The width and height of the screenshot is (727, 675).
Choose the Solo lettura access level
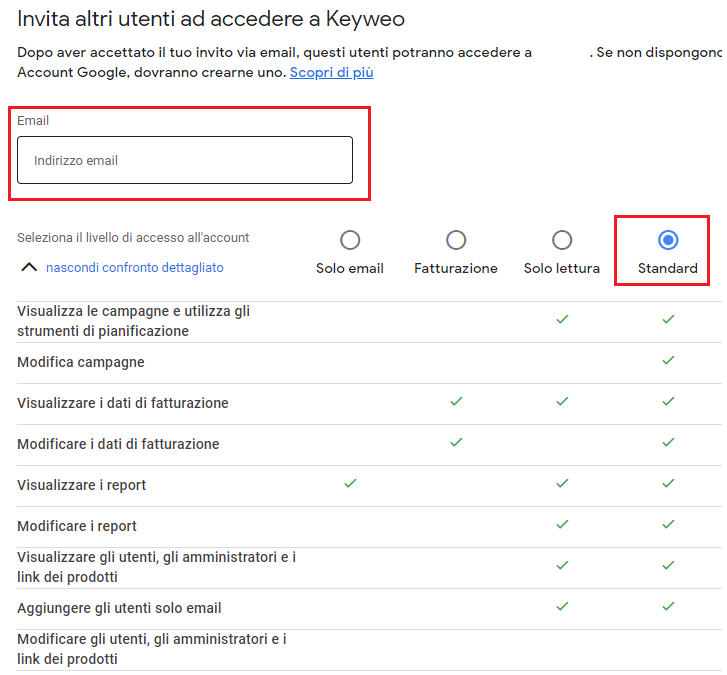pyautogui.click(x=562, y=240)
